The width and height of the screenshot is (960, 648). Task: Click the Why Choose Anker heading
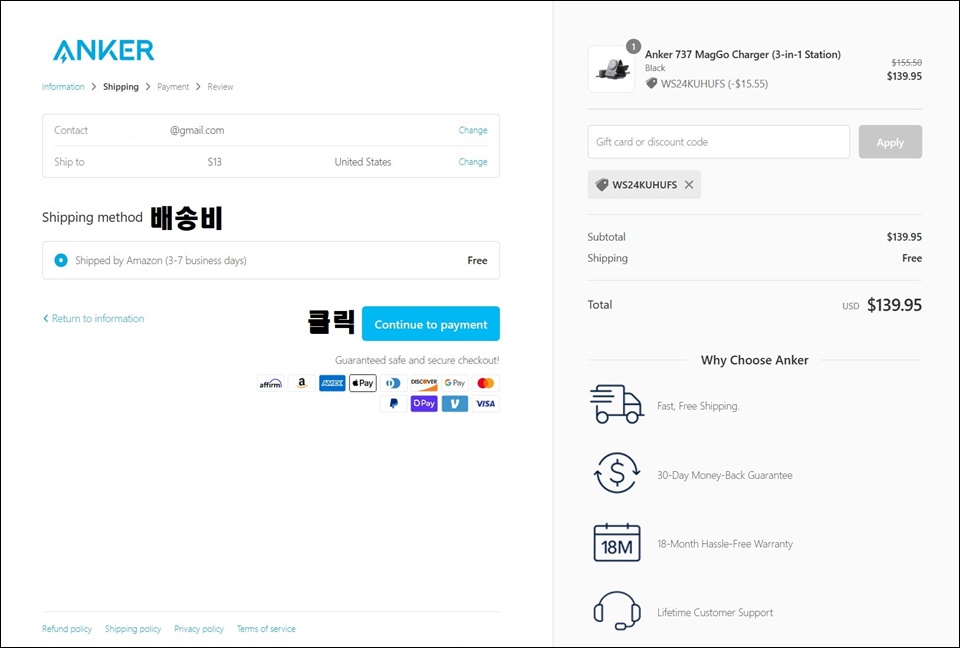pyautogui.click(x=754, y=360)
